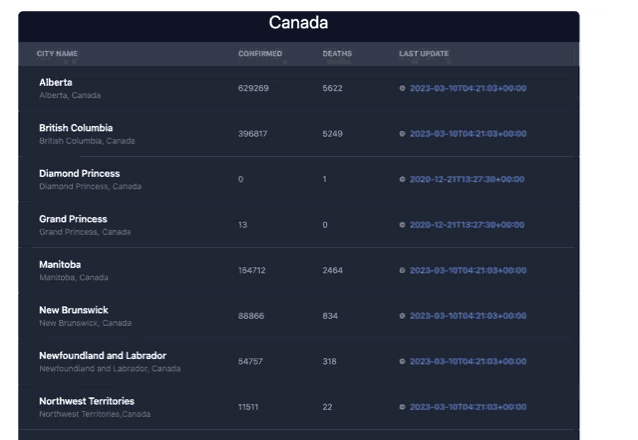Click the clock icon in the Diamond Princess row
This screenshot has height=440, width=638.
point(402,180)
